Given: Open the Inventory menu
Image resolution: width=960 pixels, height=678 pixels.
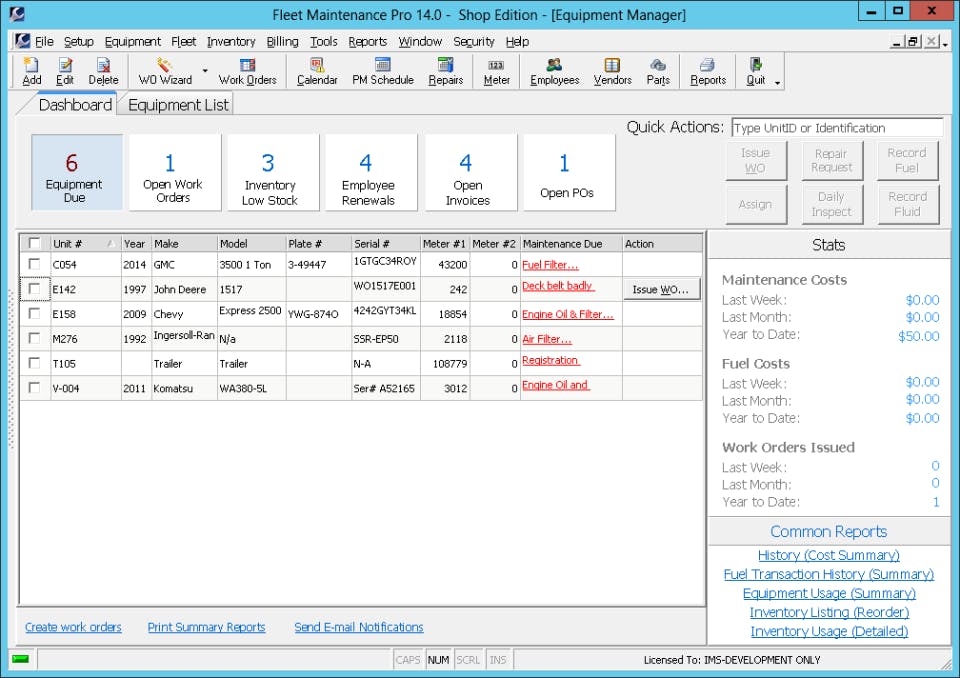Looking at the screenshot, I should [231, 41].
